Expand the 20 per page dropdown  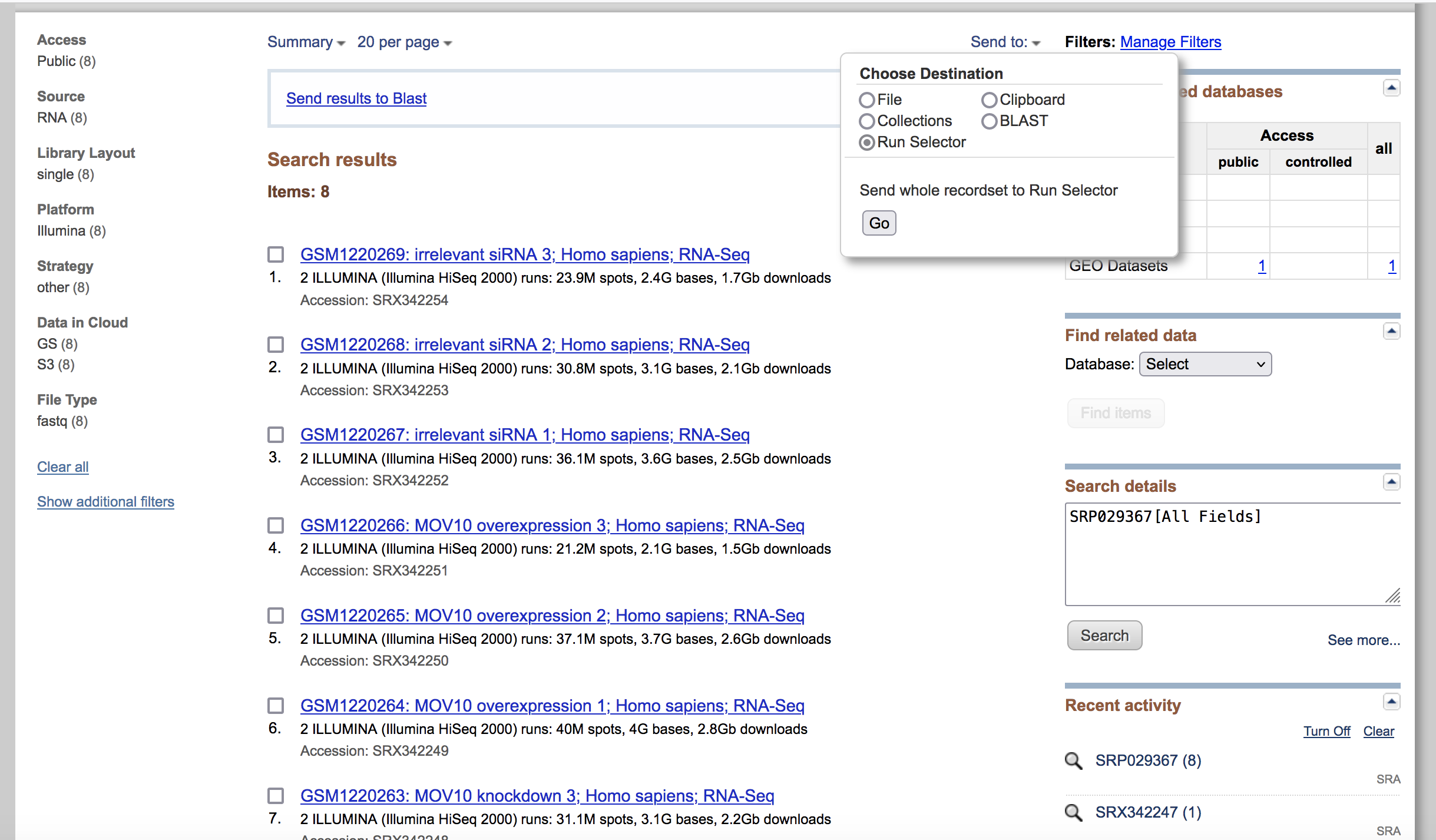tap(404, 42)
